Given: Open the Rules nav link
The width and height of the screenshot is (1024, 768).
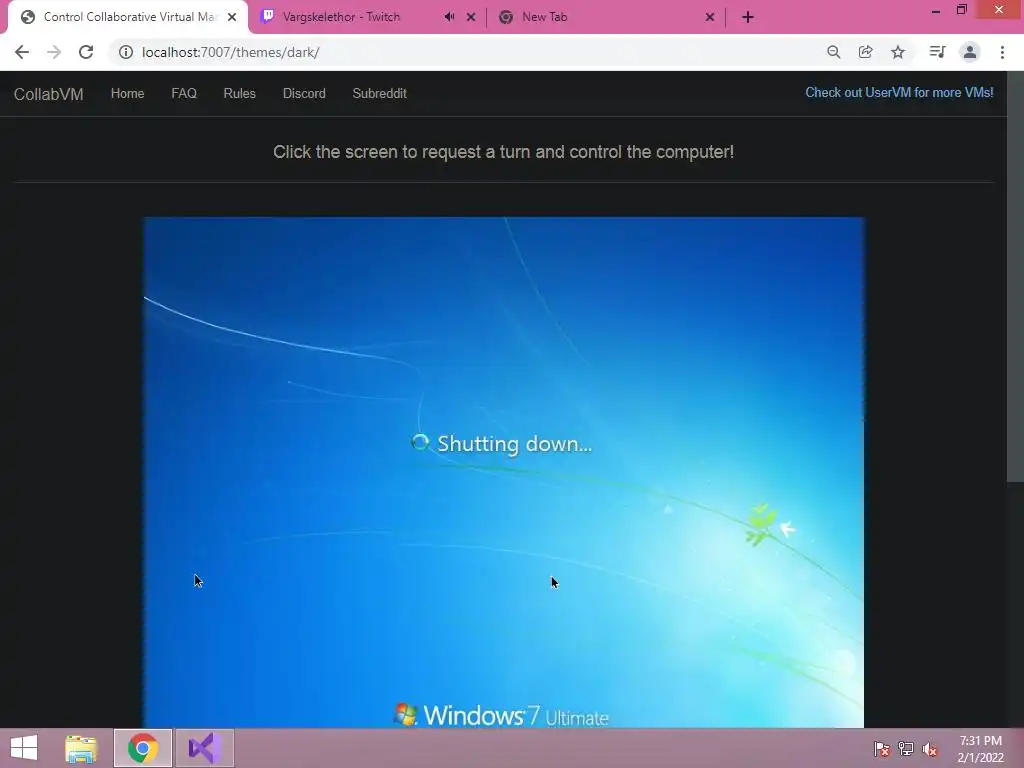Looking at the screenshot, I should coord(239,93).
